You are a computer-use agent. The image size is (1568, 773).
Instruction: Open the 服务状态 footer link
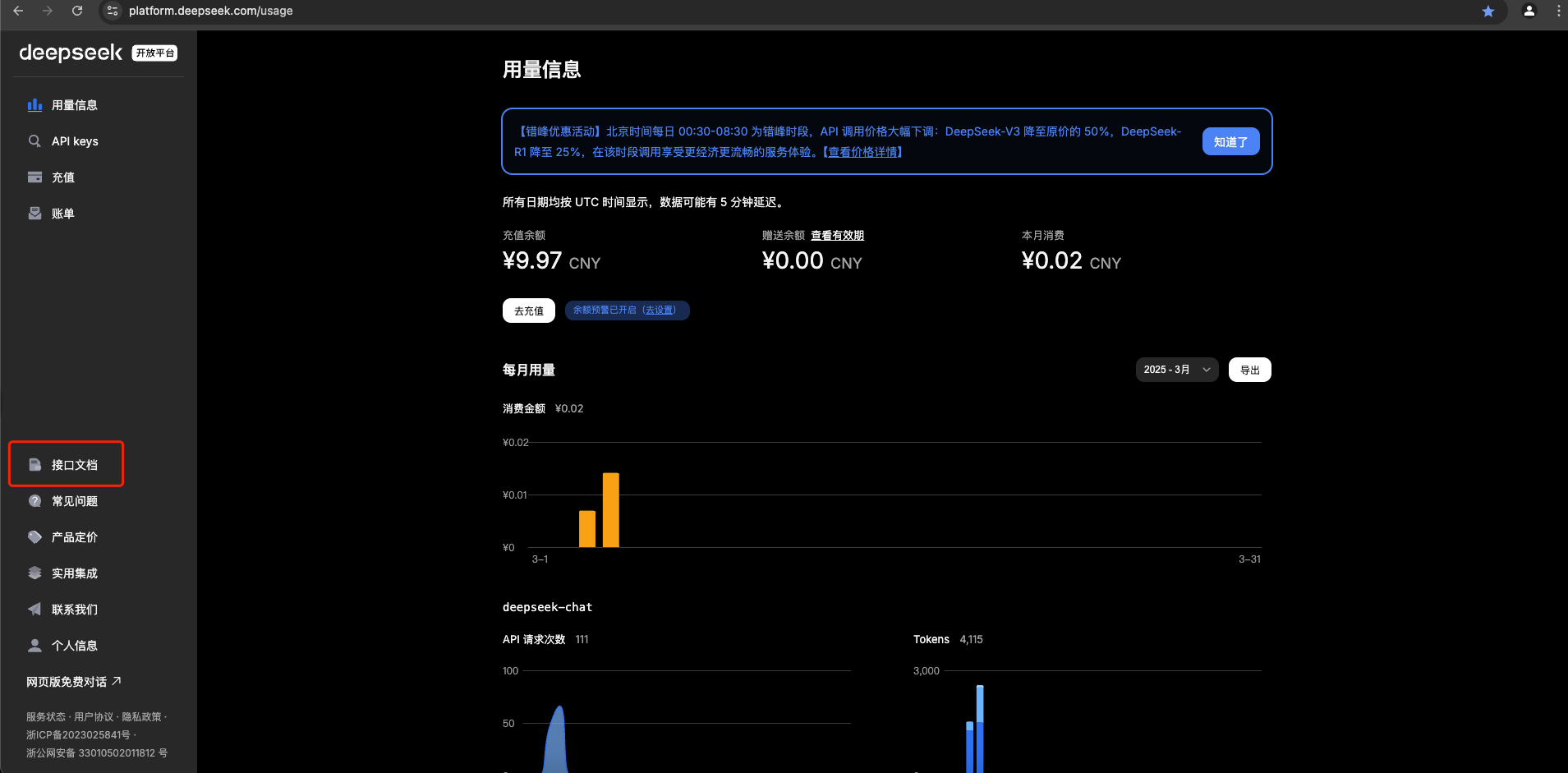point(46,717)
